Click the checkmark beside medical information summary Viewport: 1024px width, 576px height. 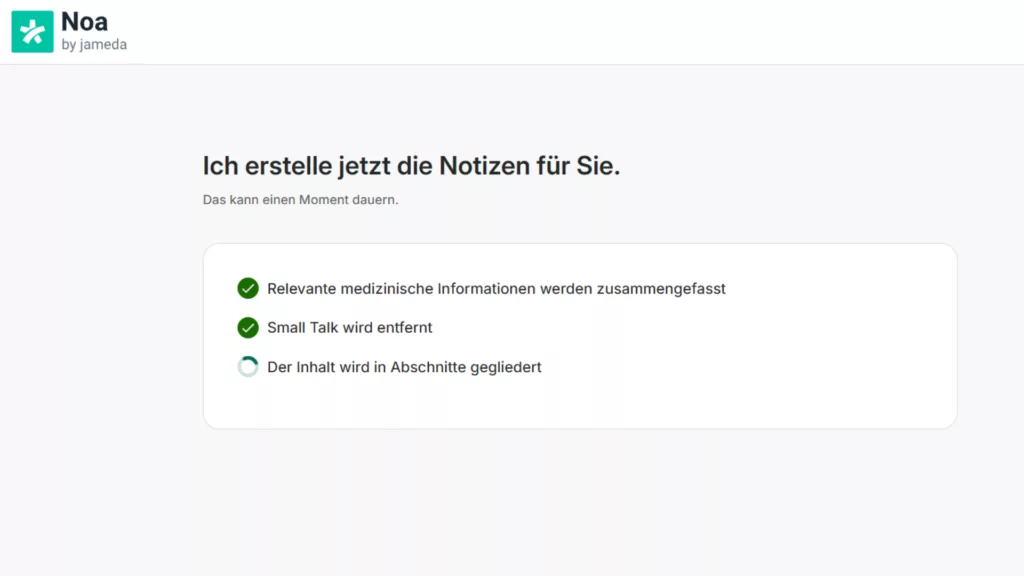tap(248, 289)
